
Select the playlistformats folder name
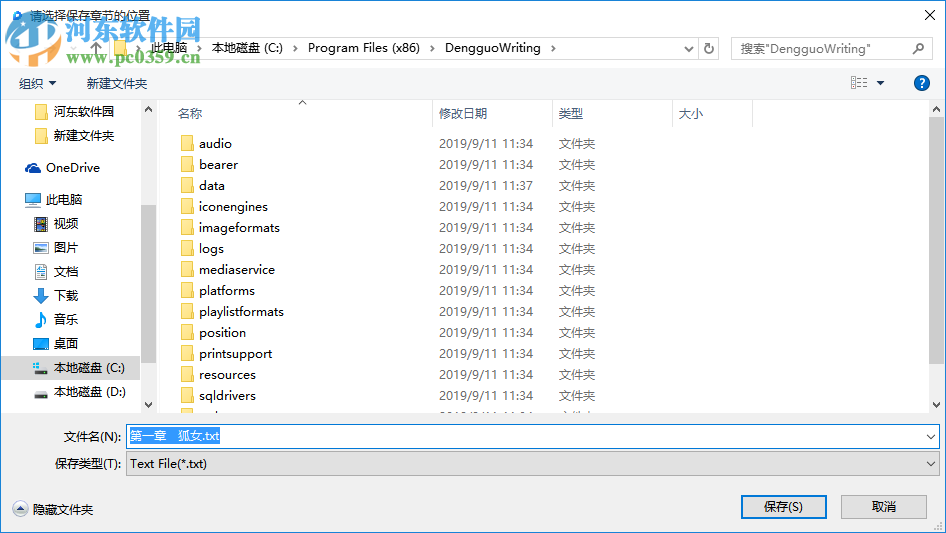click(x=241, y=311)
